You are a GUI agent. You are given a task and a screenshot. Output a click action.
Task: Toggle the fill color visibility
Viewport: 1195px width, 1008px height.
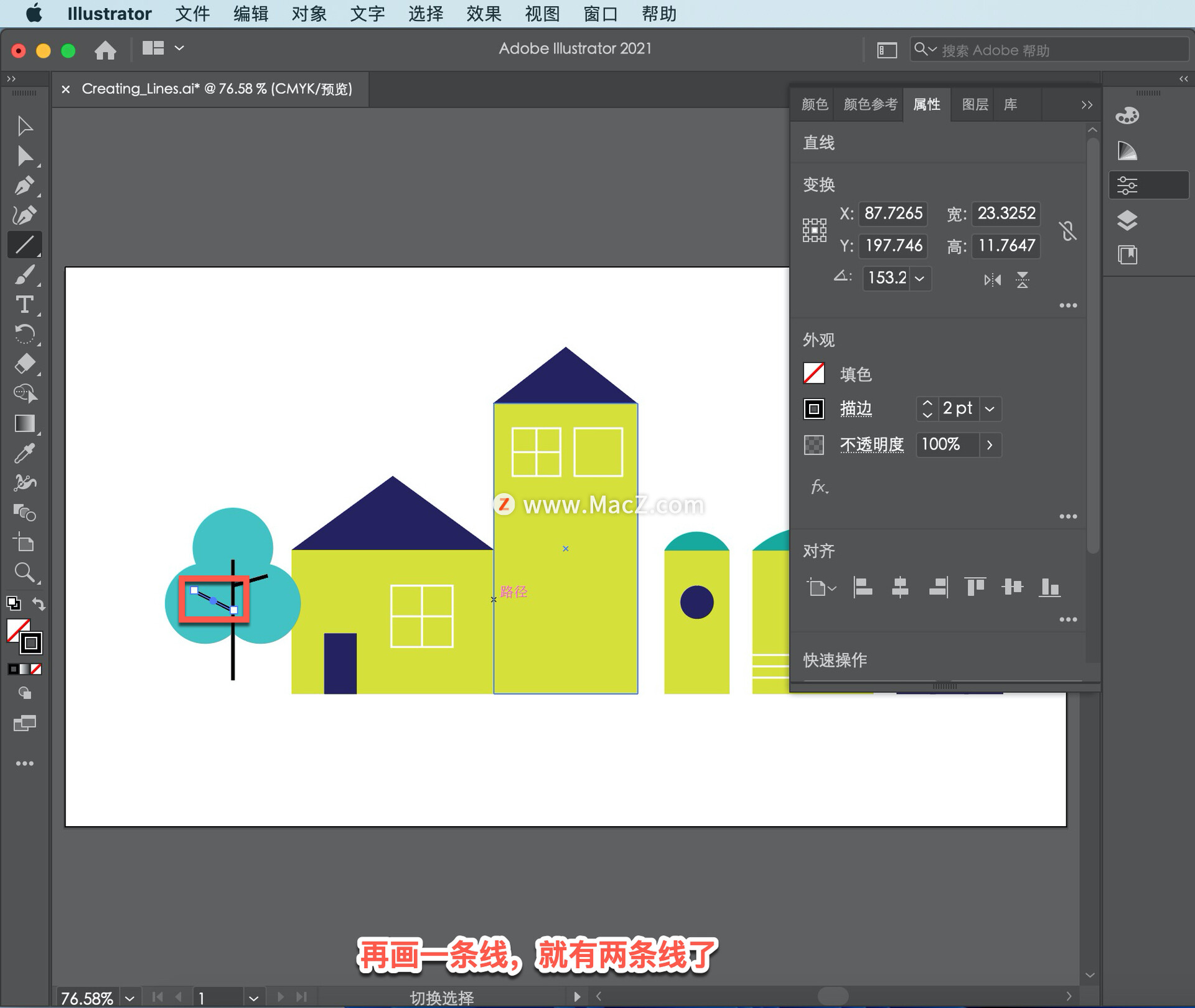[x=815, y=374]
